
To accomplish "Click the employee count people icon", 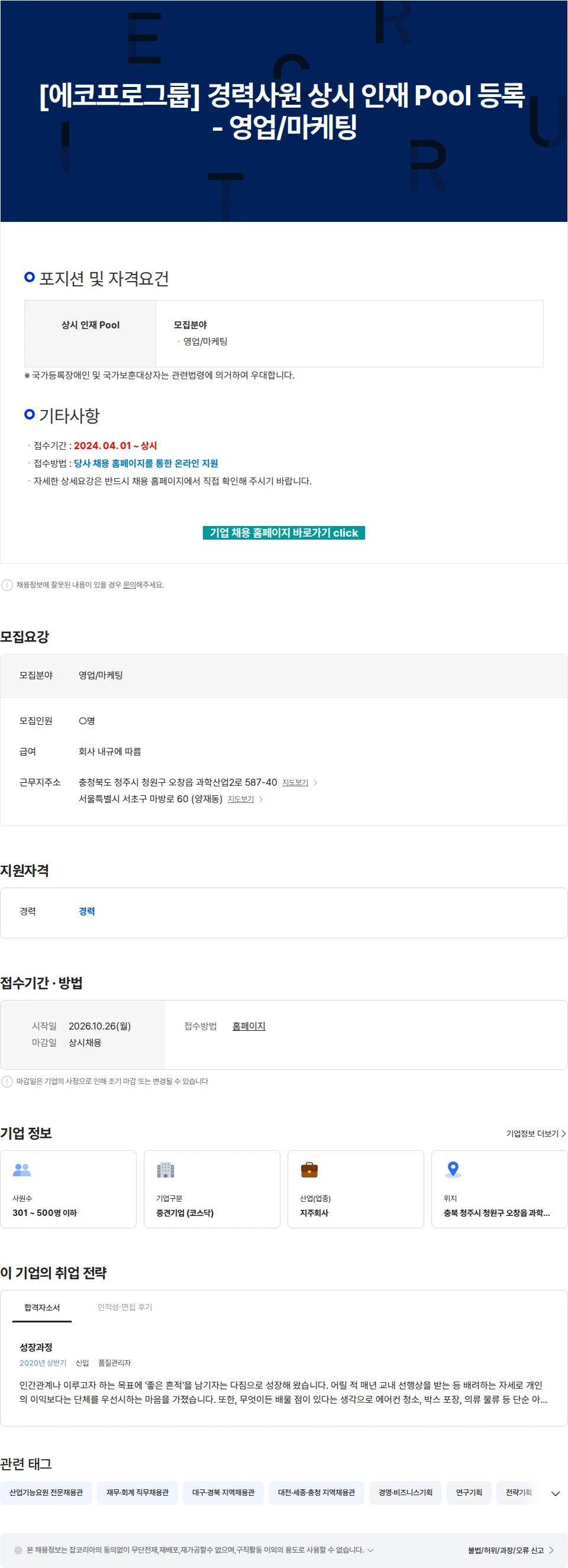I will pos(22,1169).
